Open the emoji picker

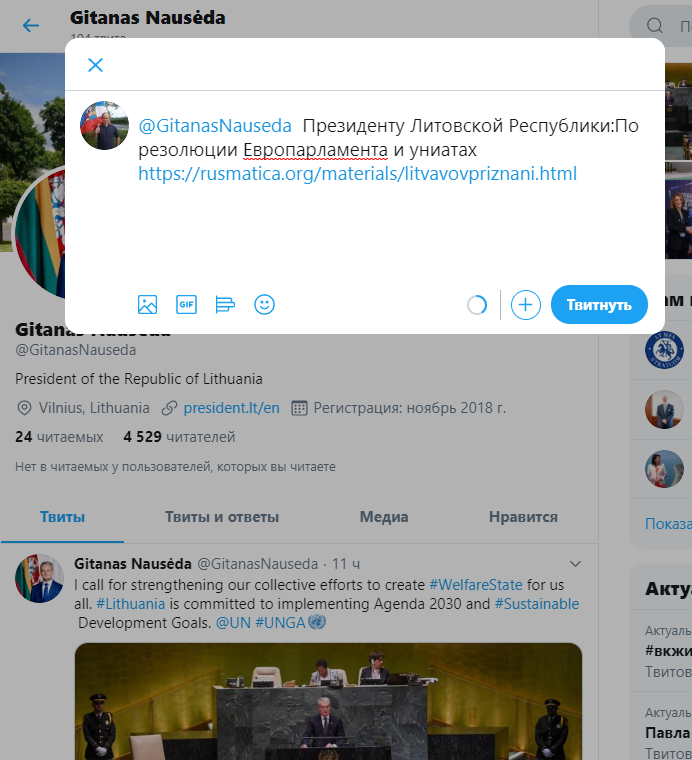coord(264,305)
